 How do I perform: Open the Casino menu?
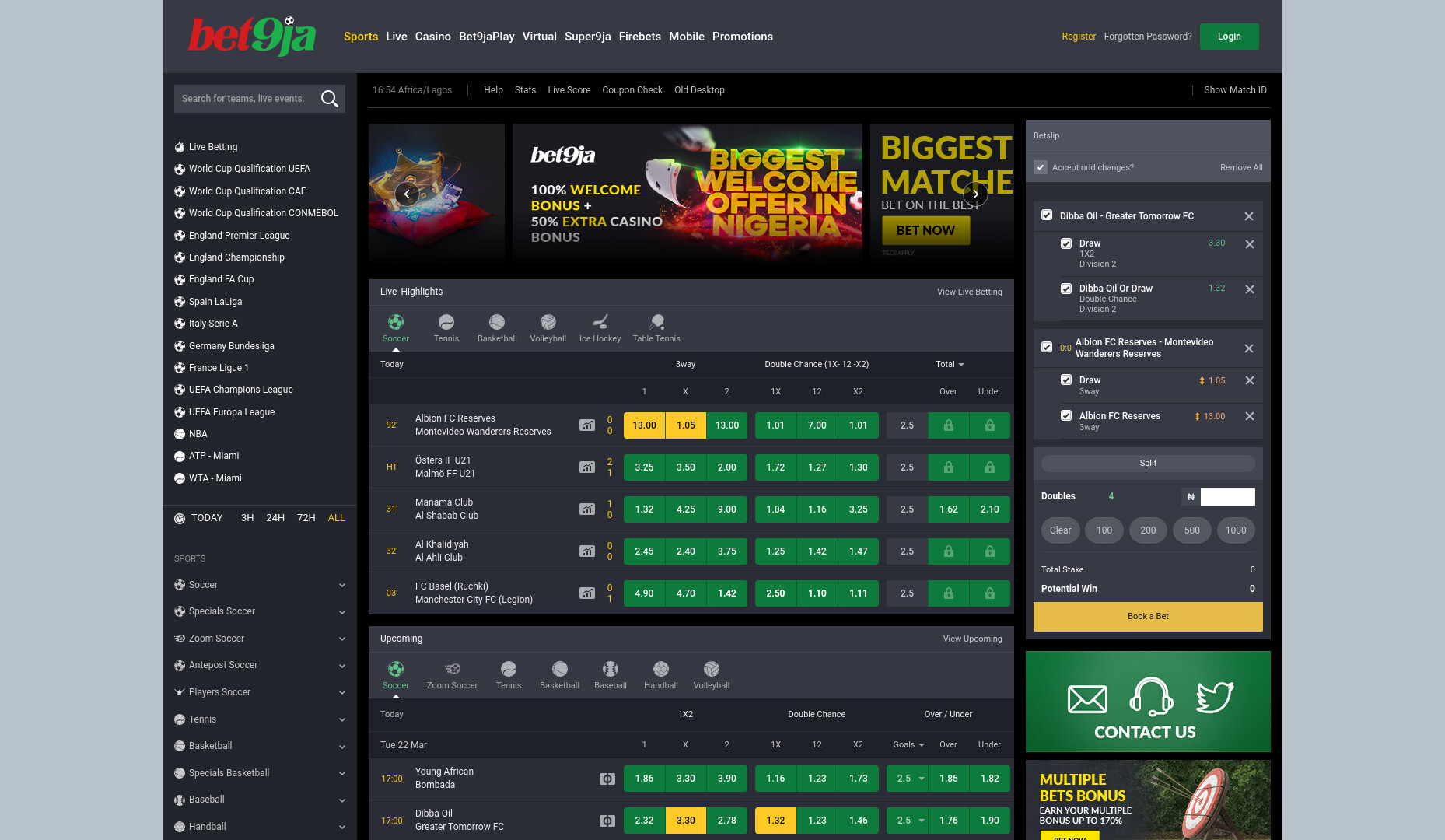[433, 37]
